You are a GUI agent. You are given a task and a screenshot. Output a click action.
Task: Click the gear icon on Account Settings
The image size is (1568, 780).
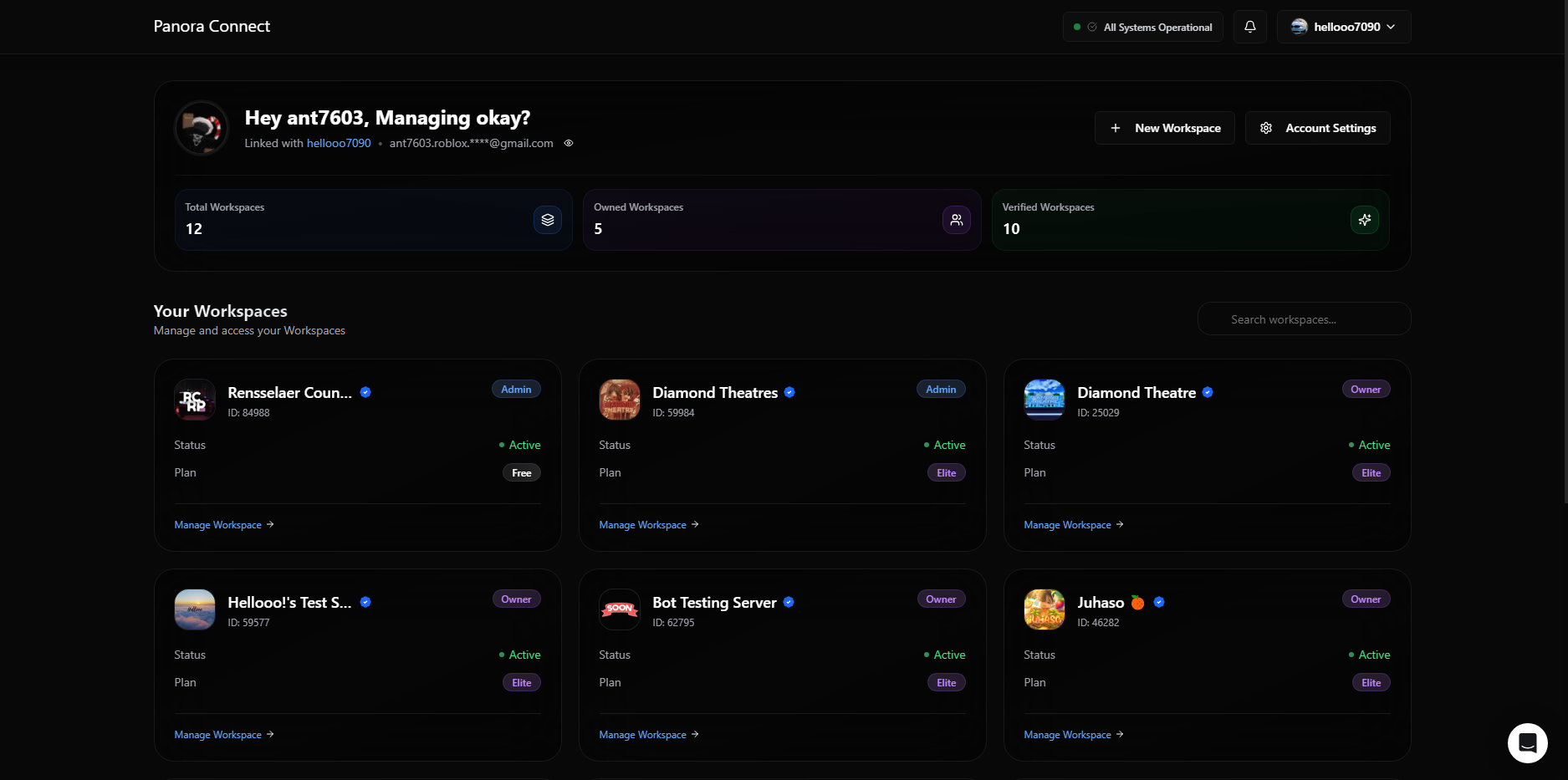tap(1266, 127)
